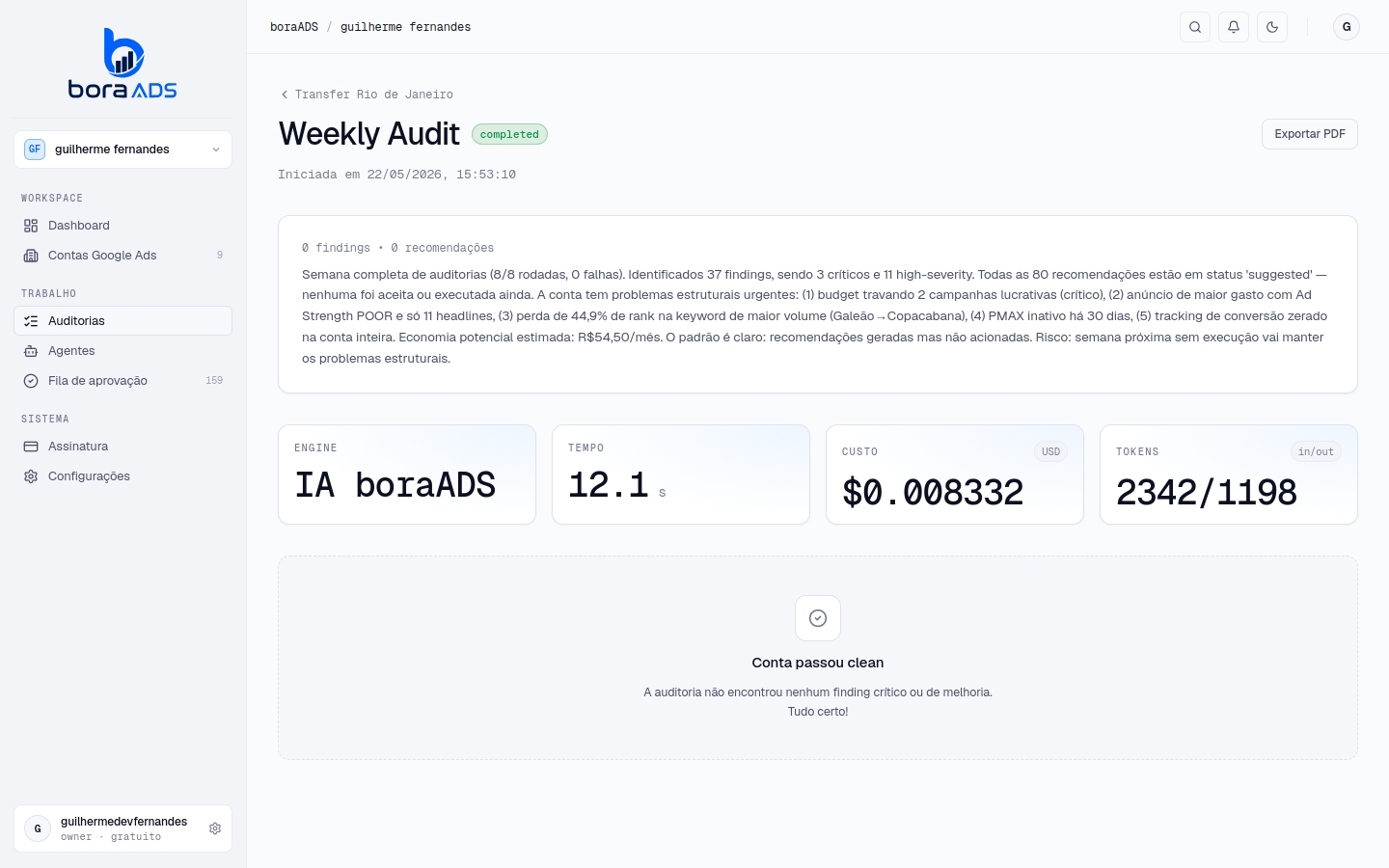Click the Auditorias checklist icon
The height and width of the screenshot is (868, 1389).
coord(31,321)
